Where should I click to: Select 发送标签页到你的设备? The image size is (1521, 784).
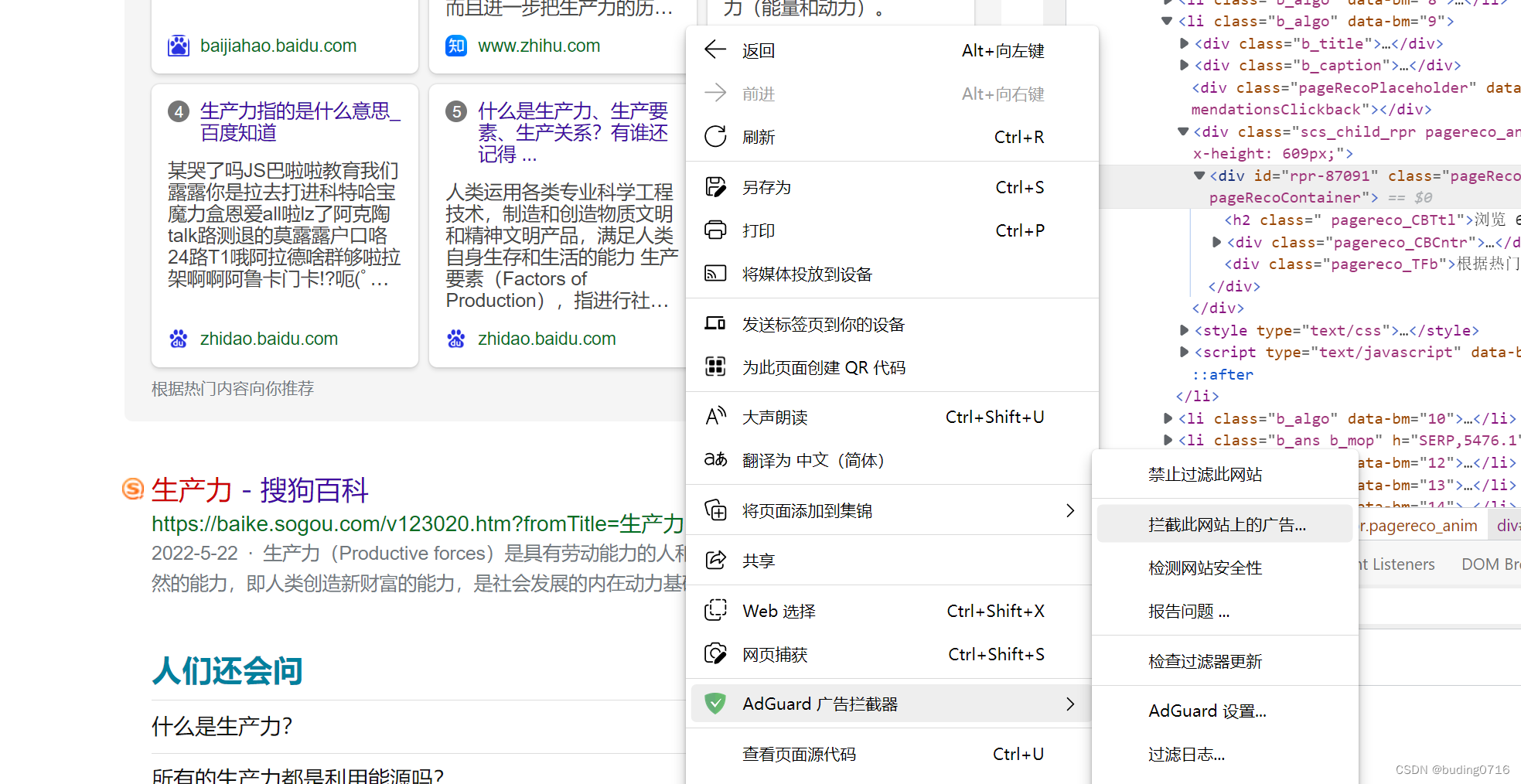[x=892, y=324]
